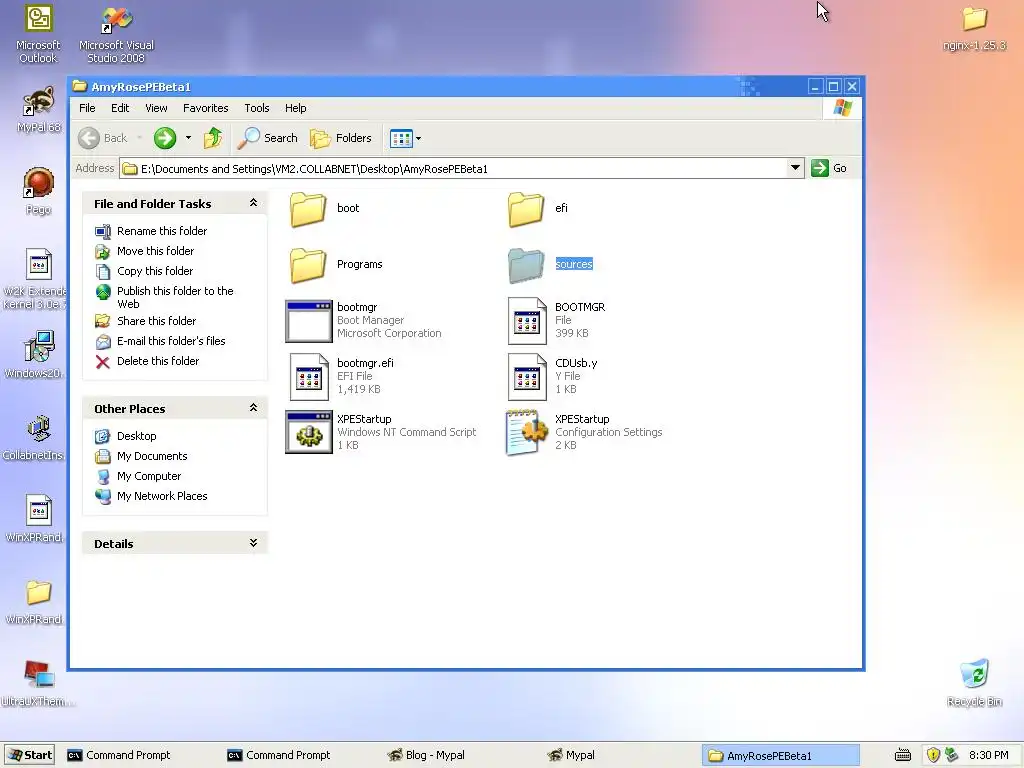Go to My Network Places
Screen dimensions: 1024x768
click(162, 496)
